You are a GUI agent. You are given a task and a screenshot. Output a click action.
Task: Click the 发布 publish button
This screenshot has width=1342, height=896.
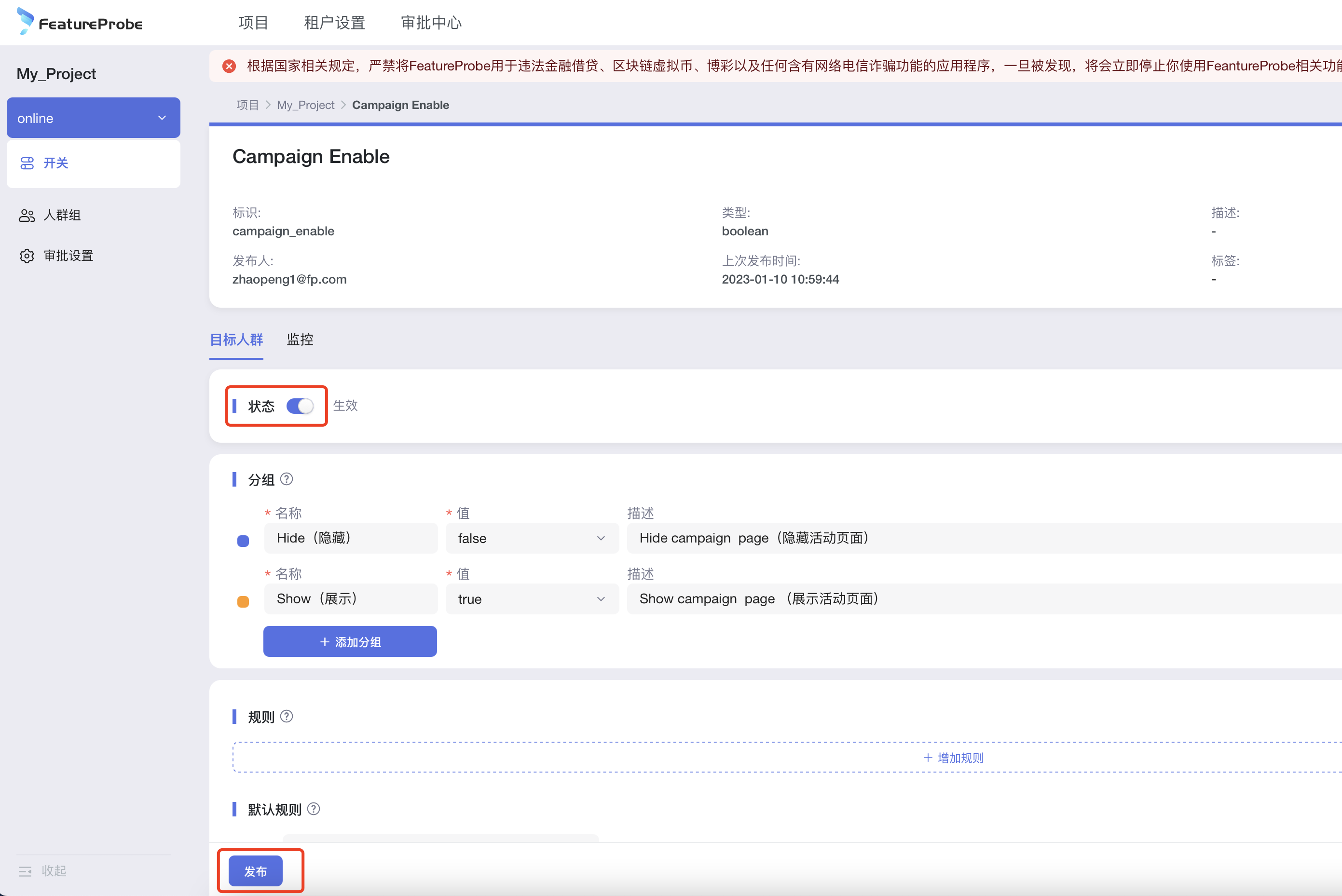[x=256, y=871]
